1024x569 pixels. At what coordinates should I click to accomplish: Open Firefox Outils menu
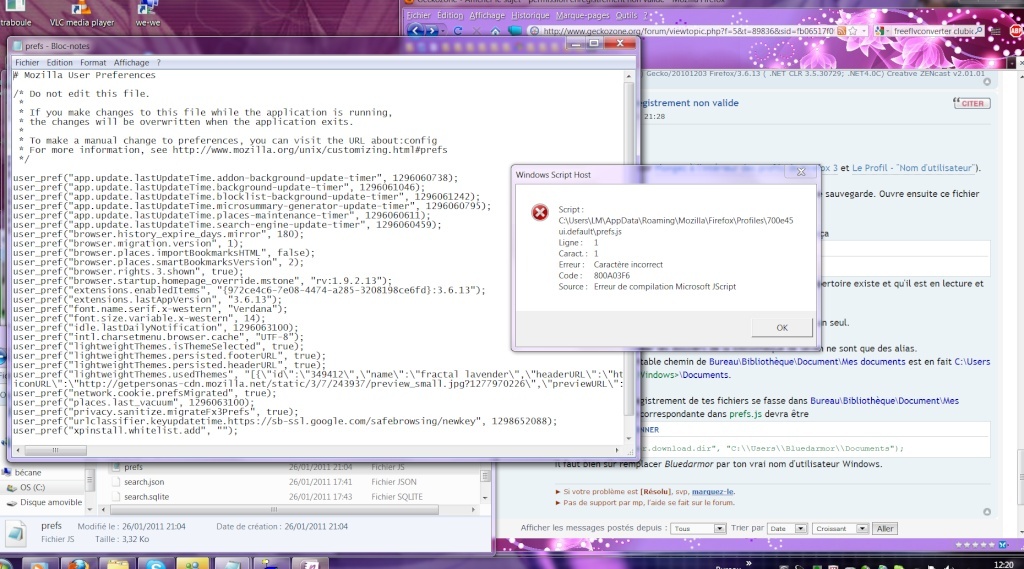(x=626, y=15)
